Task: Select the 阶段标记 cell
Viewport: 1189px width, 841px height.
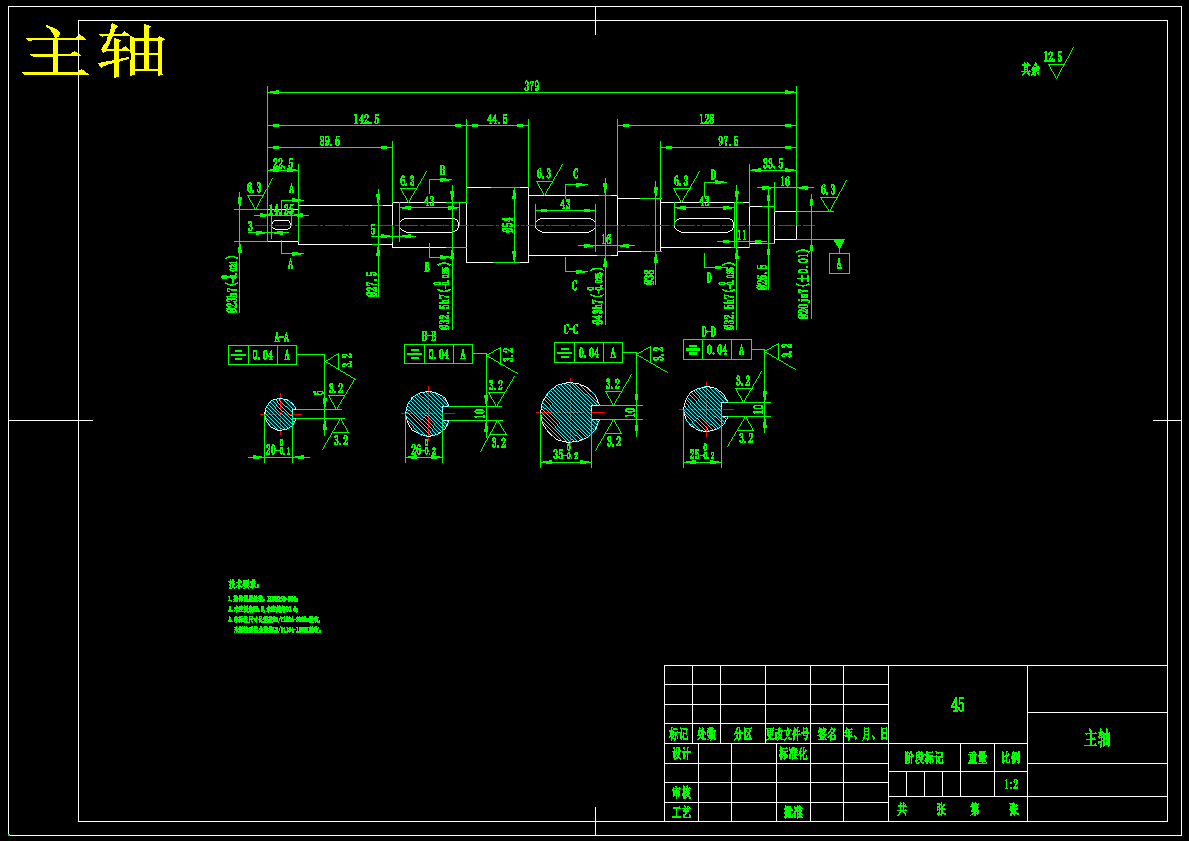Action: click(x=924, y=757)
